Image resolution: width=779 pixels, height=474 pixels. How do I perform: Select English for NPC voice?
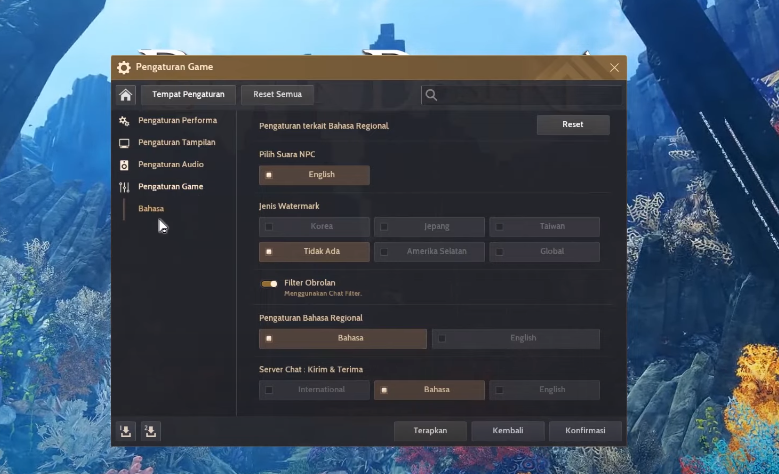tap(314, 175)
